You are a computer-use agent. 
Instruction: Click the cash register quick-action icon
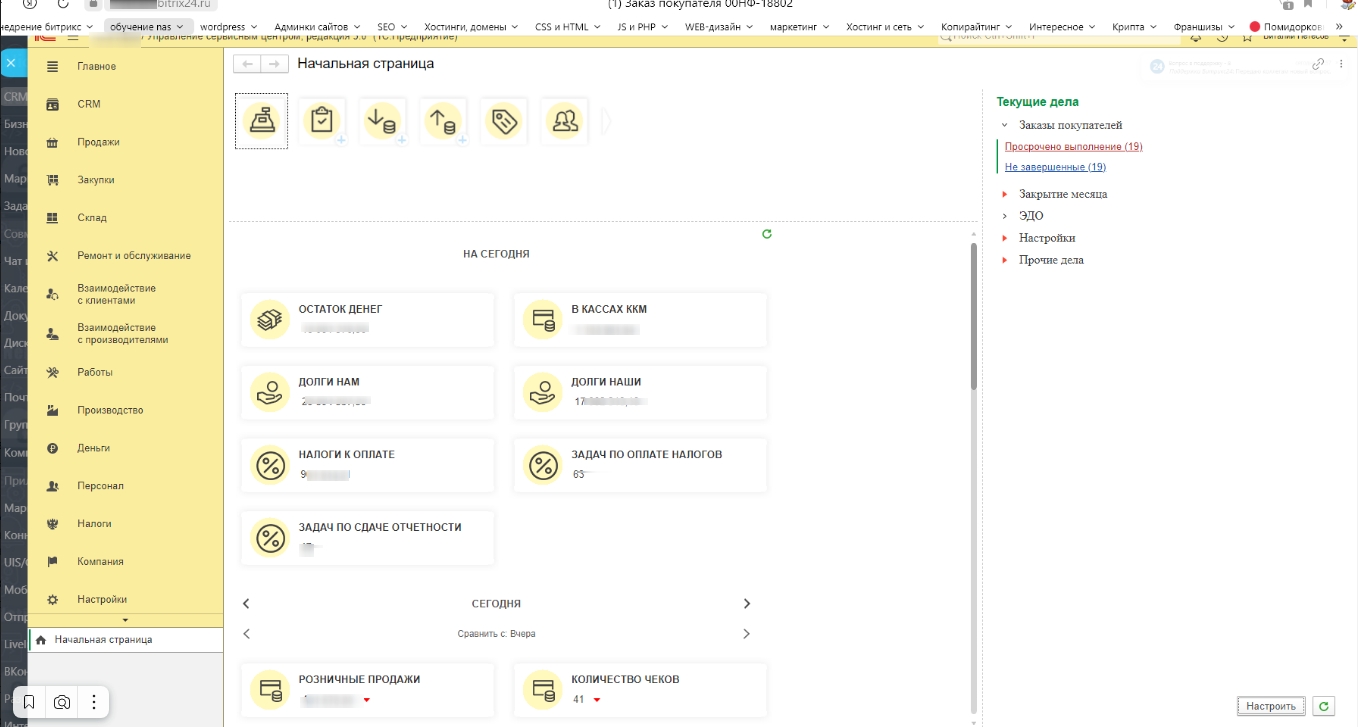(261, 121)
